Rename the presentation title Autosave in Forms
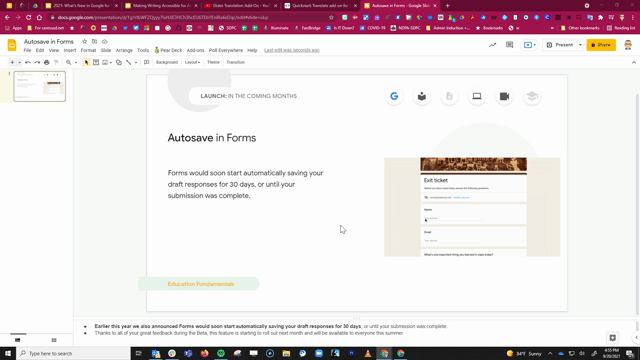The image size is (640, 360). point(49,42)
